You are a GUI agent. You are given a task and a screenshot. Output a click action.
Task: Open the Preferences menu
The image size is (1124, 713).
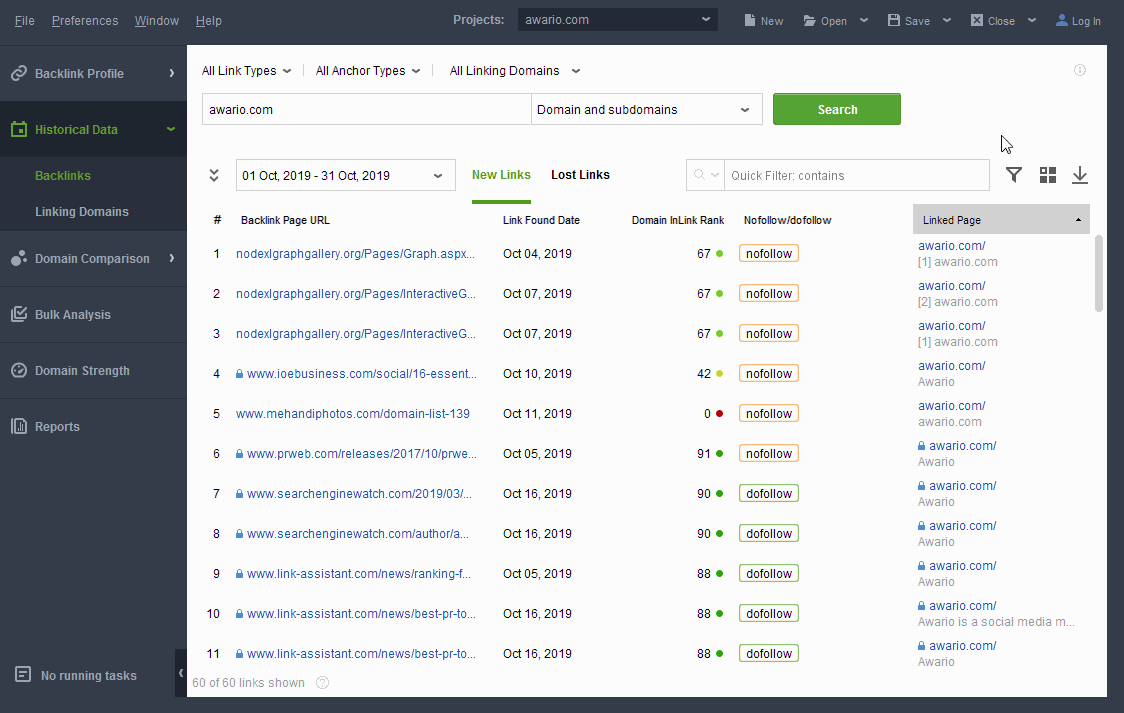[85, 21]
